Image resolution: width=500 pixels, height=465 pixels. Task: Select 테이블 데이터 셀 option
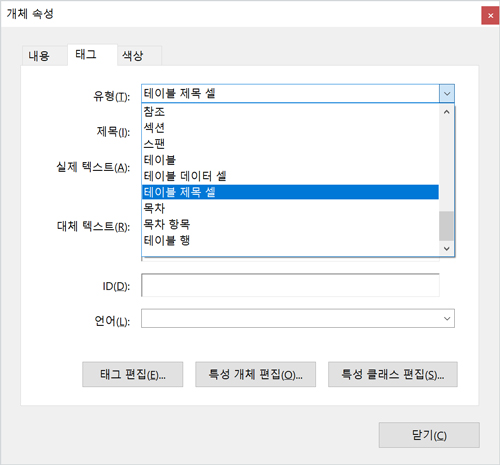coord(290,176)
